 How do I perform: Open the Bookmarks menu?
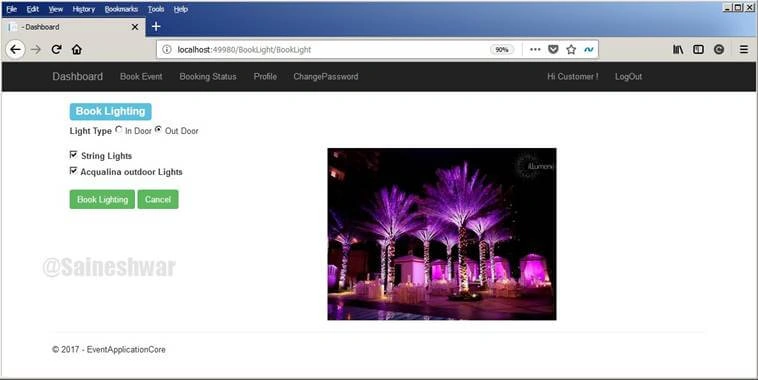[121, 9]
